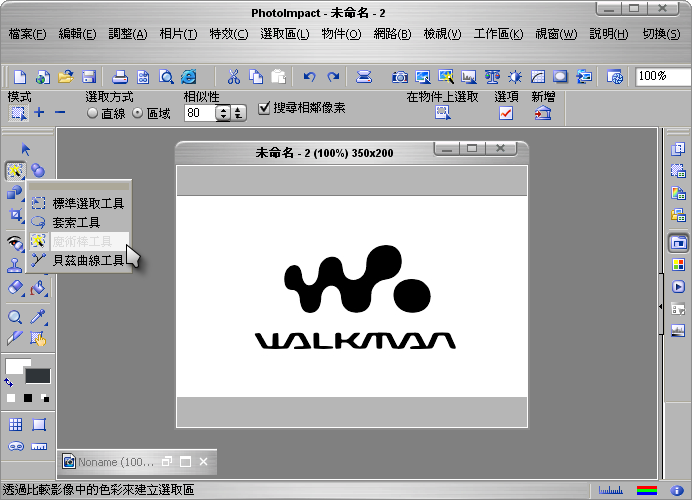The width and height of the screenshot is (692, 500).
Task: Open the 特效(C) menu
Action: (229, 34)
